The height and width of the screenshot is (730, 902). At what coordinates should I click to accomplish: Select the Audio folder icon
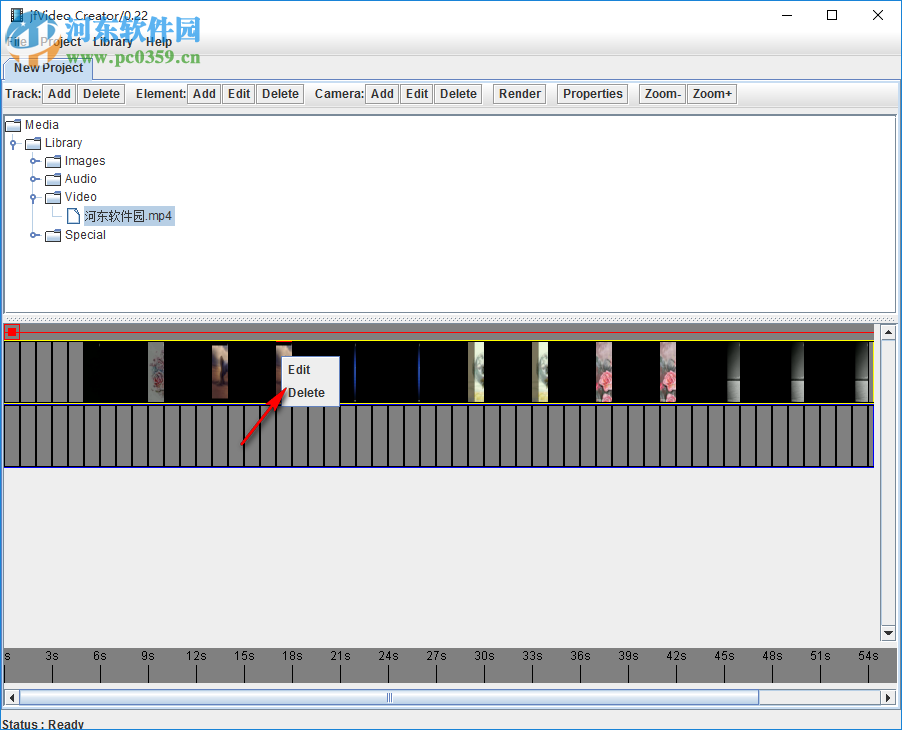pos(52,179)
